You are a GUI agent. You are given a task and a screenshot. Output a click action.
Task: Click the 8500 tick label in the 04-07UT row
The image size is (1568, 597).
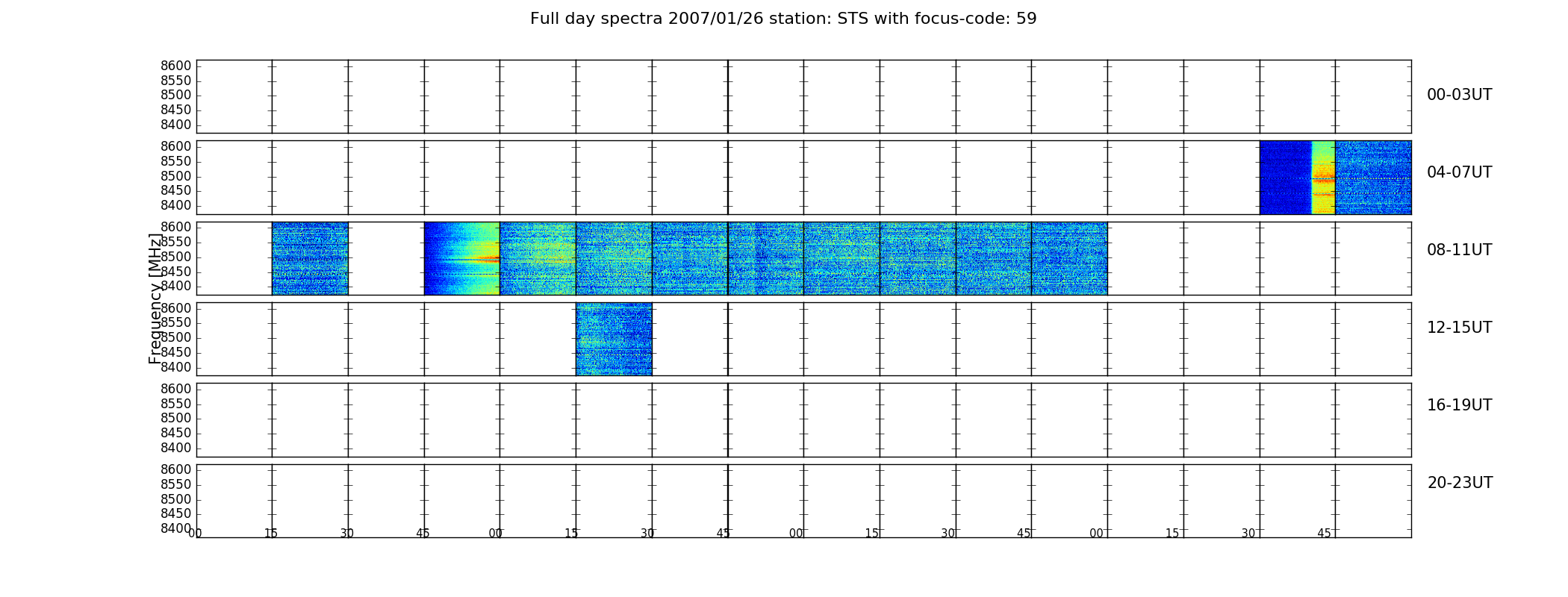pyautogui.click(x=176, y=176)
